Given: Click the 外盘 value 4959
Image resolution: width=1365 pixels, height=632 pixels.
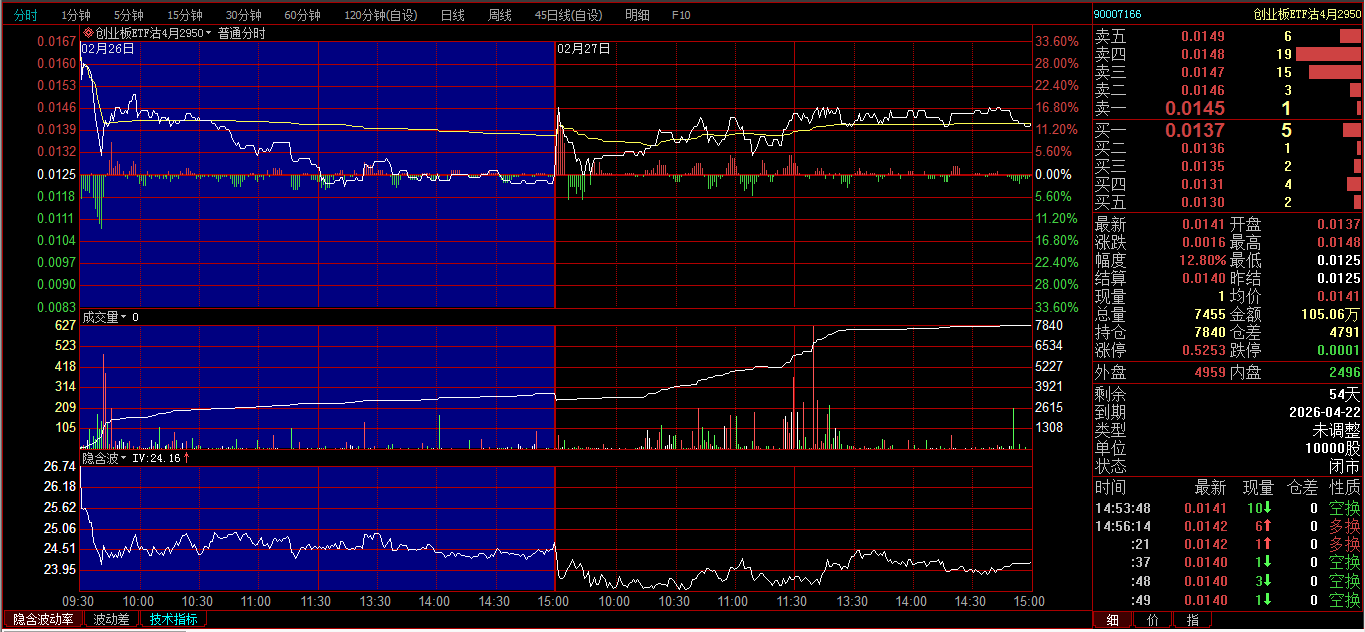Looking at the screenshot, I should 1210,372.
